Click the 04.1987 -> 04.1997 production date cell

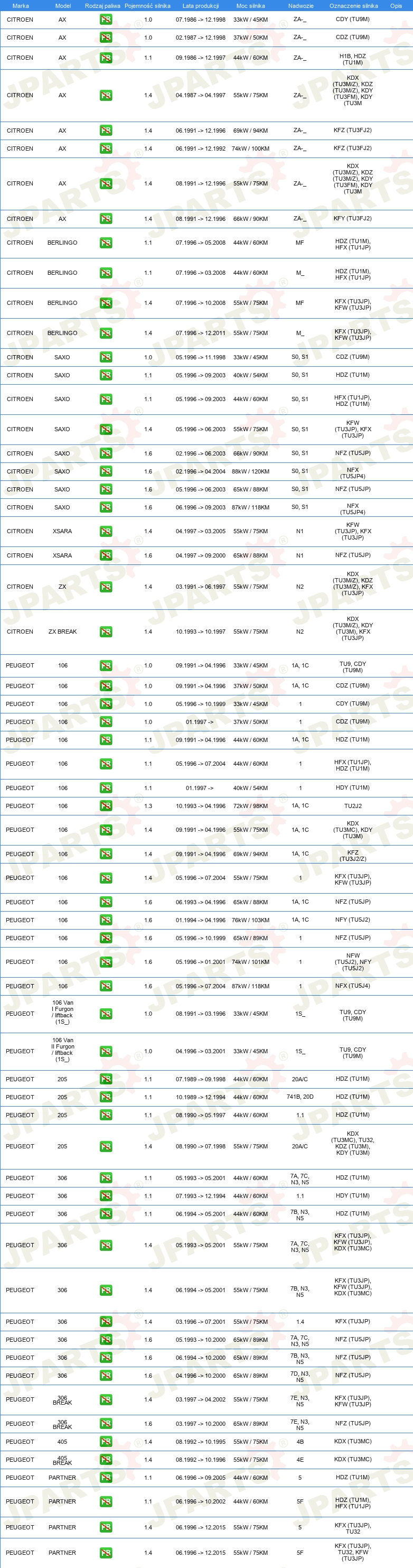201,96
